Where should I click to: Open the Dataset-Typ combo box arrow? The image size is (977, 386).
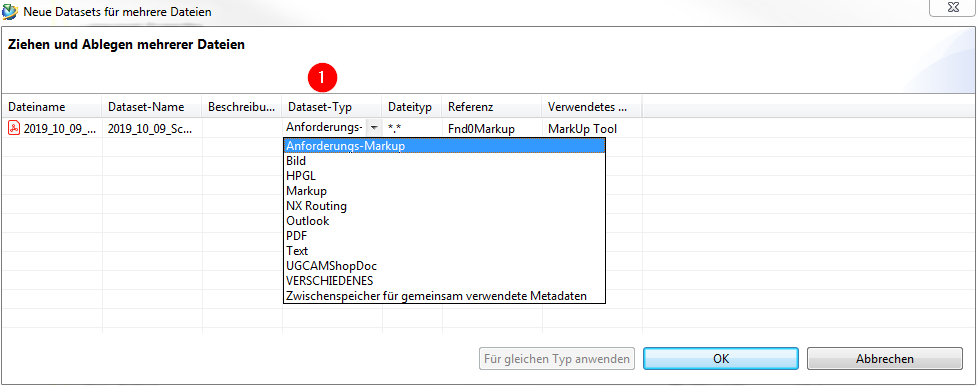374,128
